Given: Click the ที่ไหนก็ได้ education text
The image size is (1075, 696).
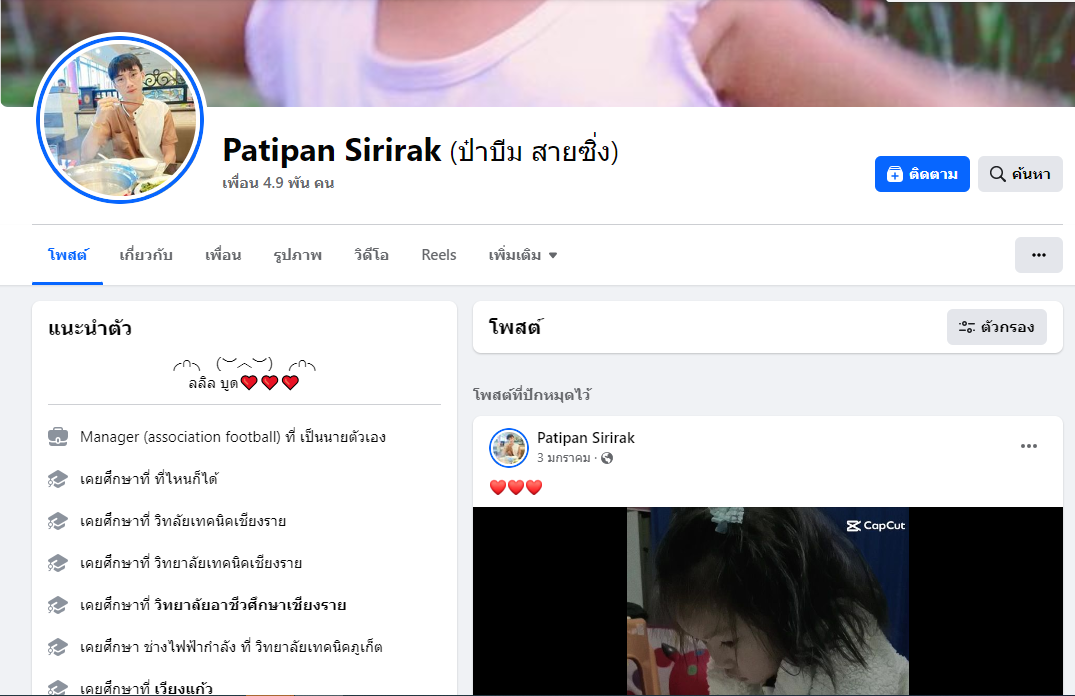Looking at the screenshot, I should coord(186,479).
